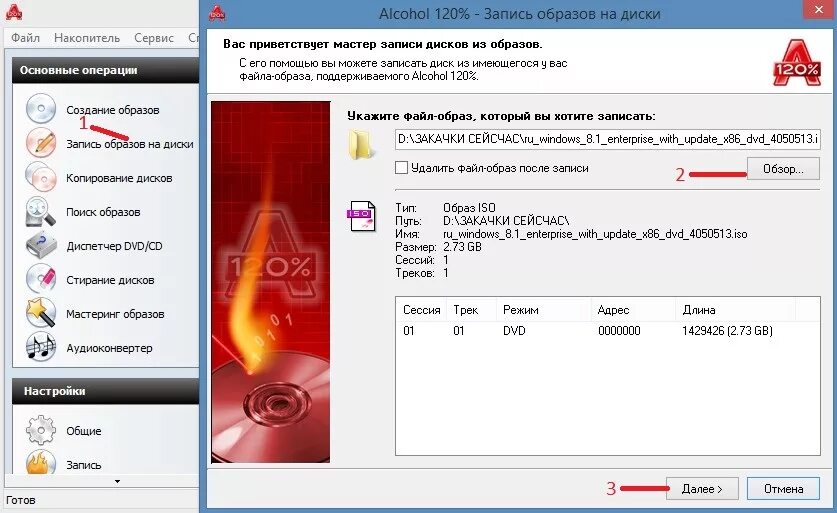Click the Мастеринг образов star icon
The width and height of the screenshot is (837, 513).
point(41,313)
